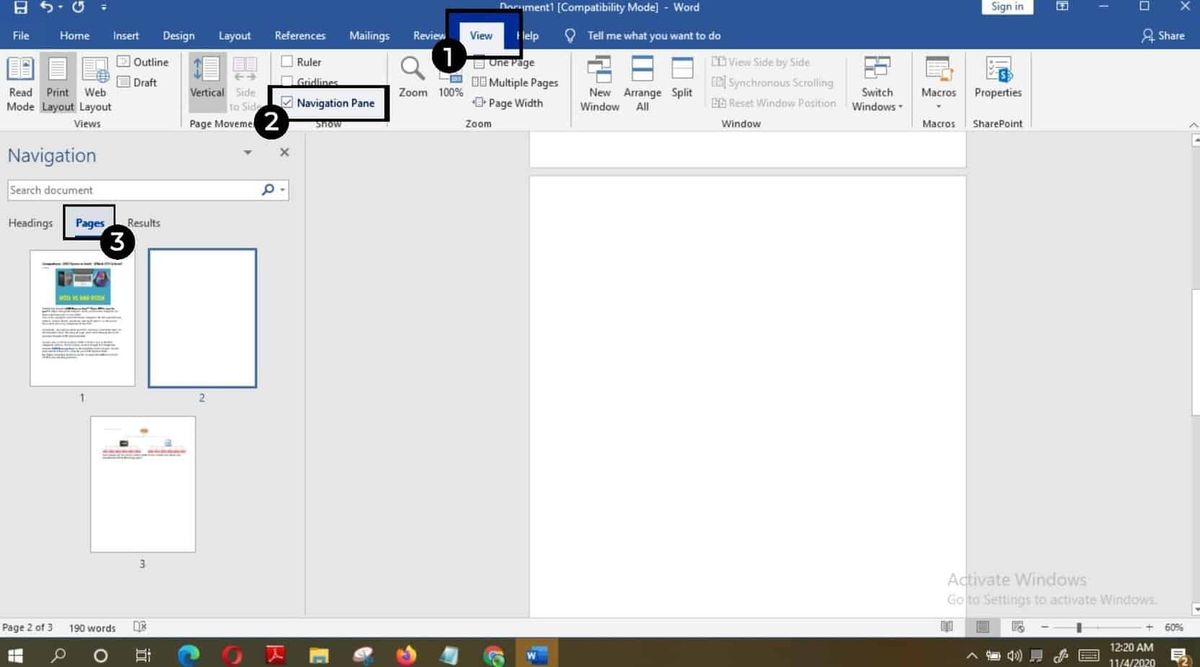Image resolution: width=1200 pixels, height=667 pixels.
Task: Split the document window
Action: pyautogui.click(x=682, y=77)
